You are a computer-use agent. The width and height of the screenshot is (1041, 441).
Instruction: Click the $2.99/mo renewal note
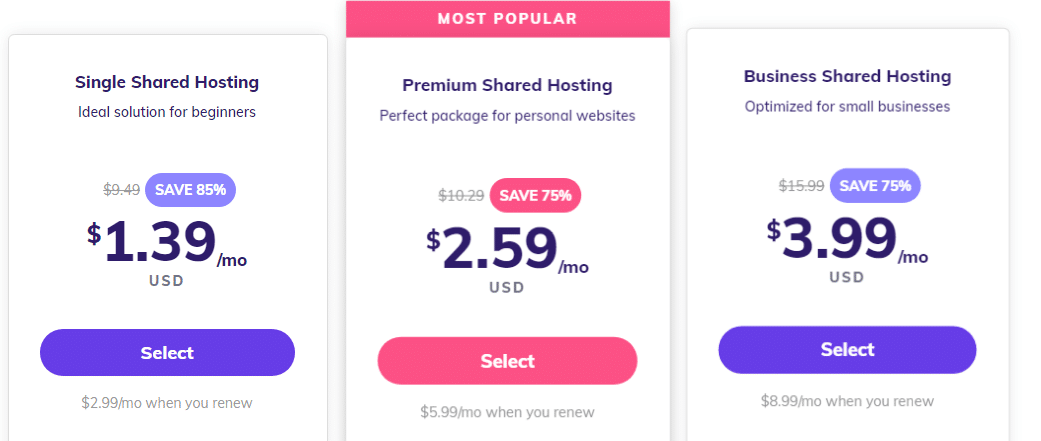point(167,402)
